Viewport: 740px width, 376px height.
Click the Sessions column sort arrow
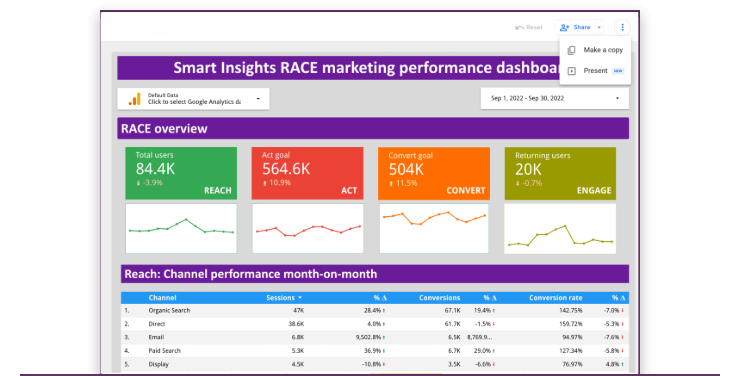(x=300, y=298)
